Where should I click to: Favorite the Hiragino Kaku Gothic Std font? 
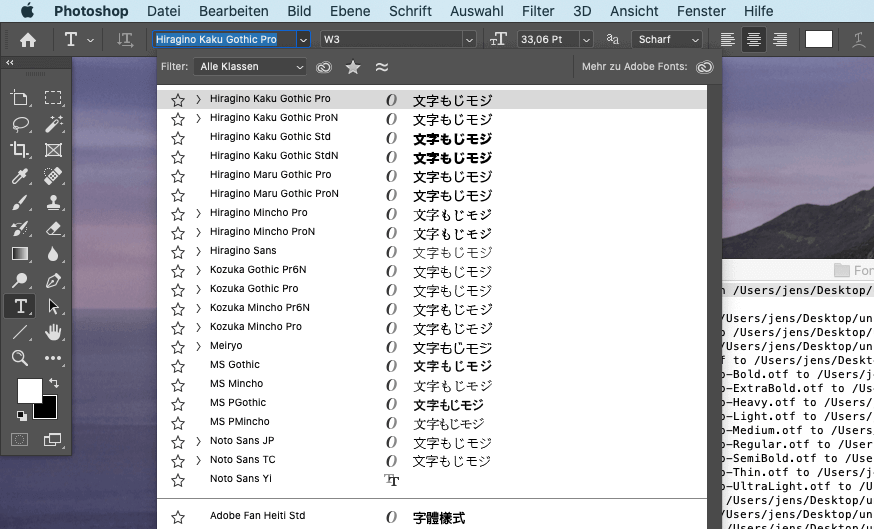coord(178,138)
